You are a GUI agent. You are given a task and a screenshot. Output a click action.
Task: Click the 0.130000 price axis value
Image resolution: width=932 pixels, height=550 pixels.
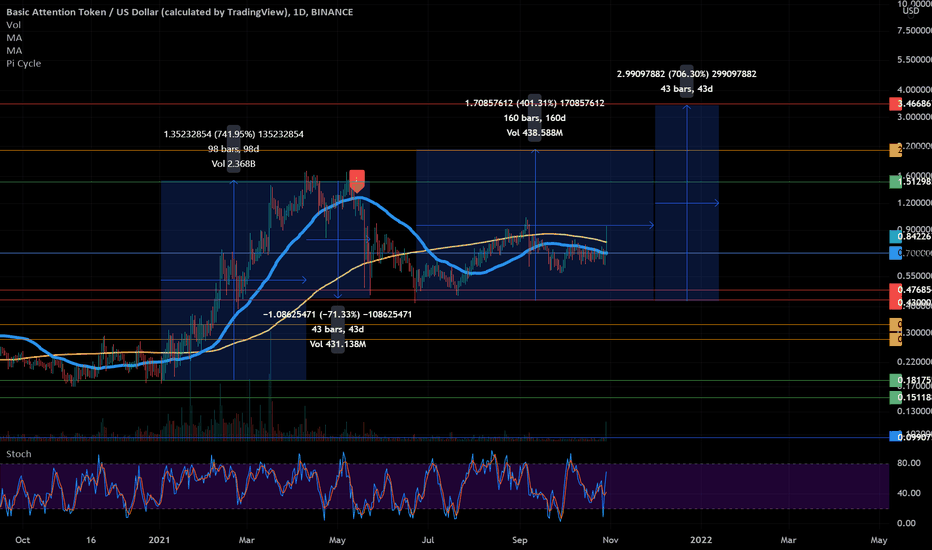click(914, 411)
